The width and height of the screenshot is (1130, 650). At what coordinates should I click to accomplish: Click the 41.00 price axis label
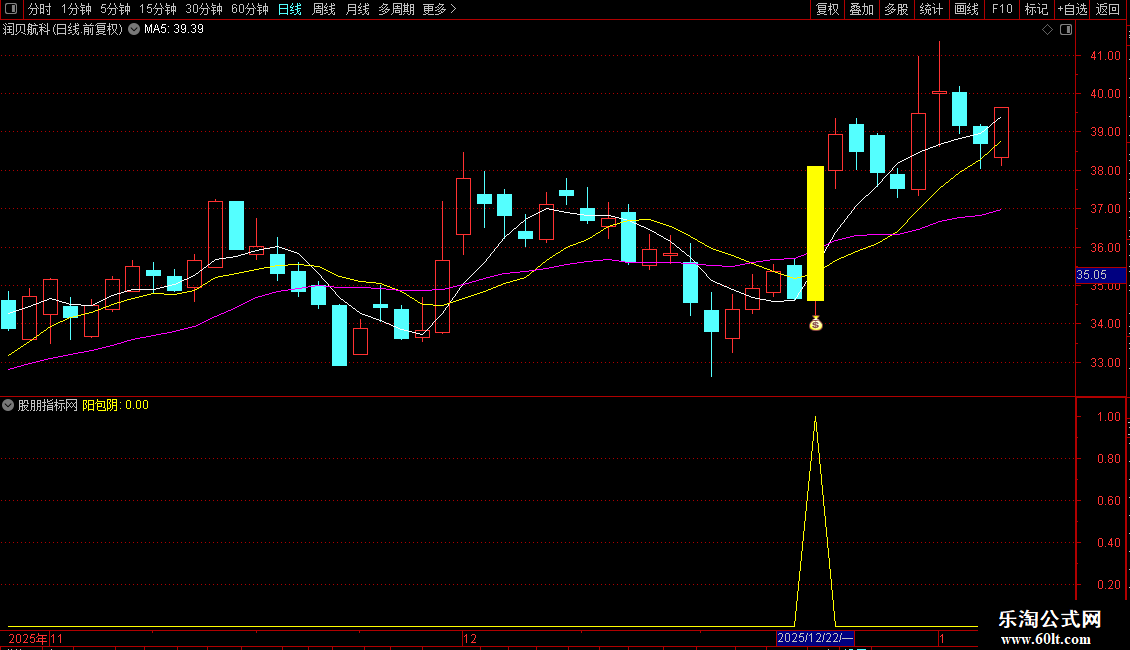point(1105,55)
